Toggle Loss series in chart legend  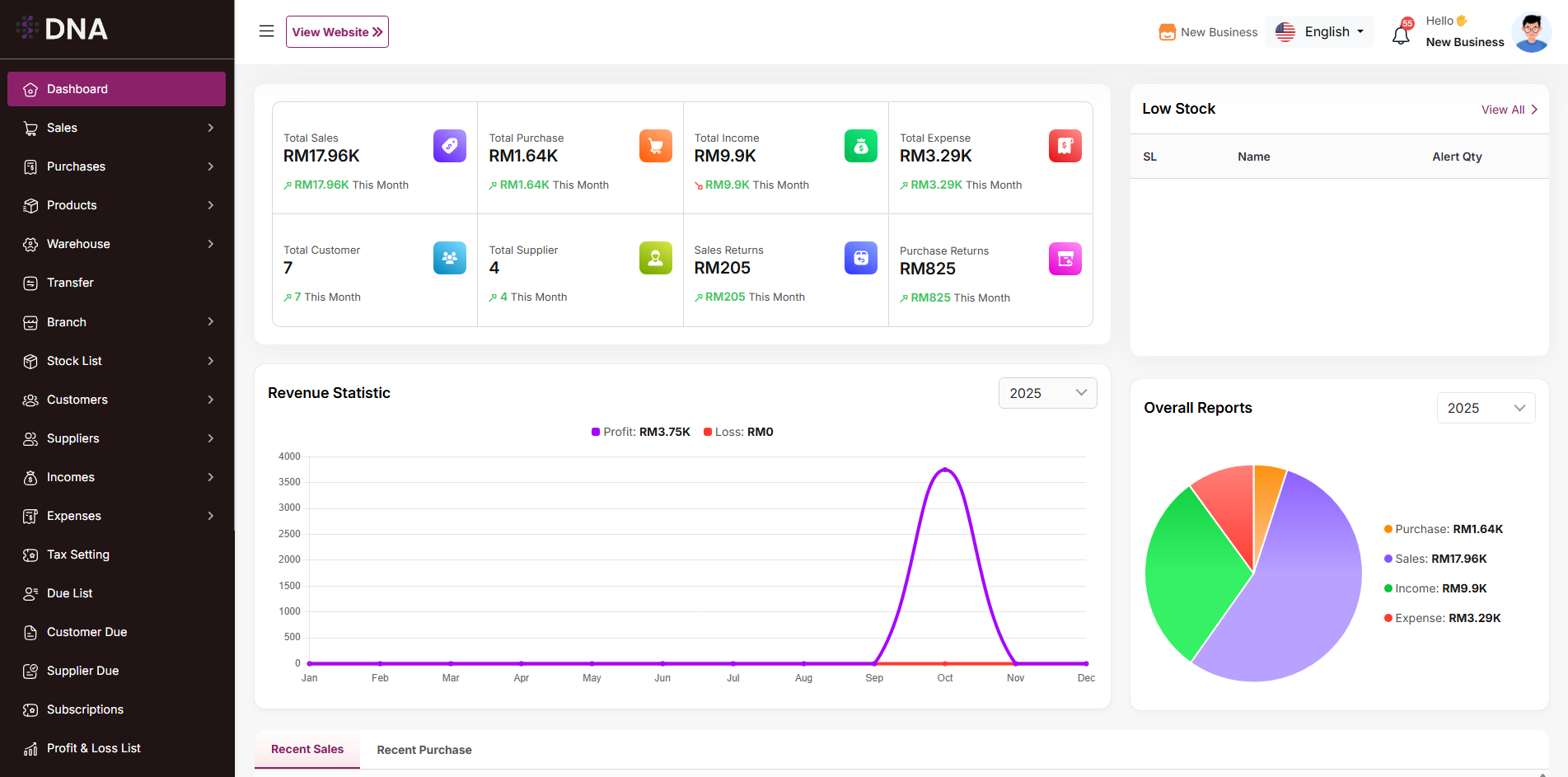coord(738,432)
